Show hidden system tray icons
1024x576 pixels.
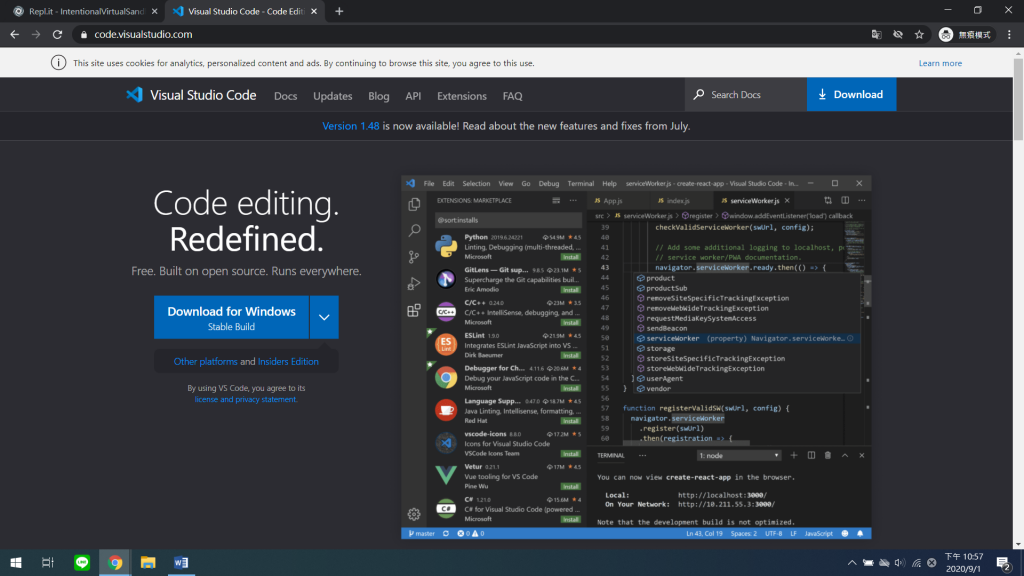tap(852, 563)
